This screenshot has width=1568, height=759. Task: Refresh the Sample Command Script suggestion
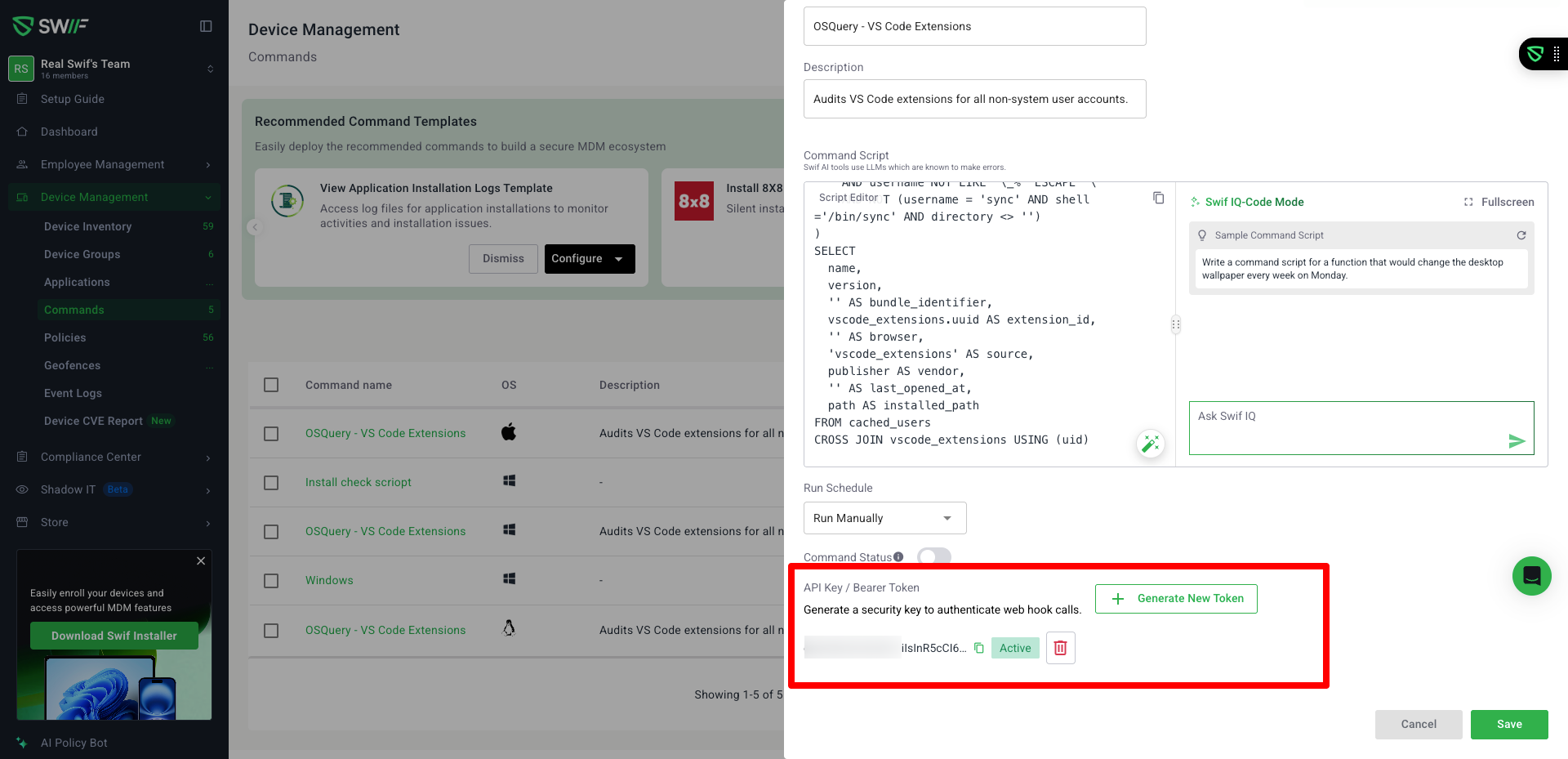[1521, 235]
